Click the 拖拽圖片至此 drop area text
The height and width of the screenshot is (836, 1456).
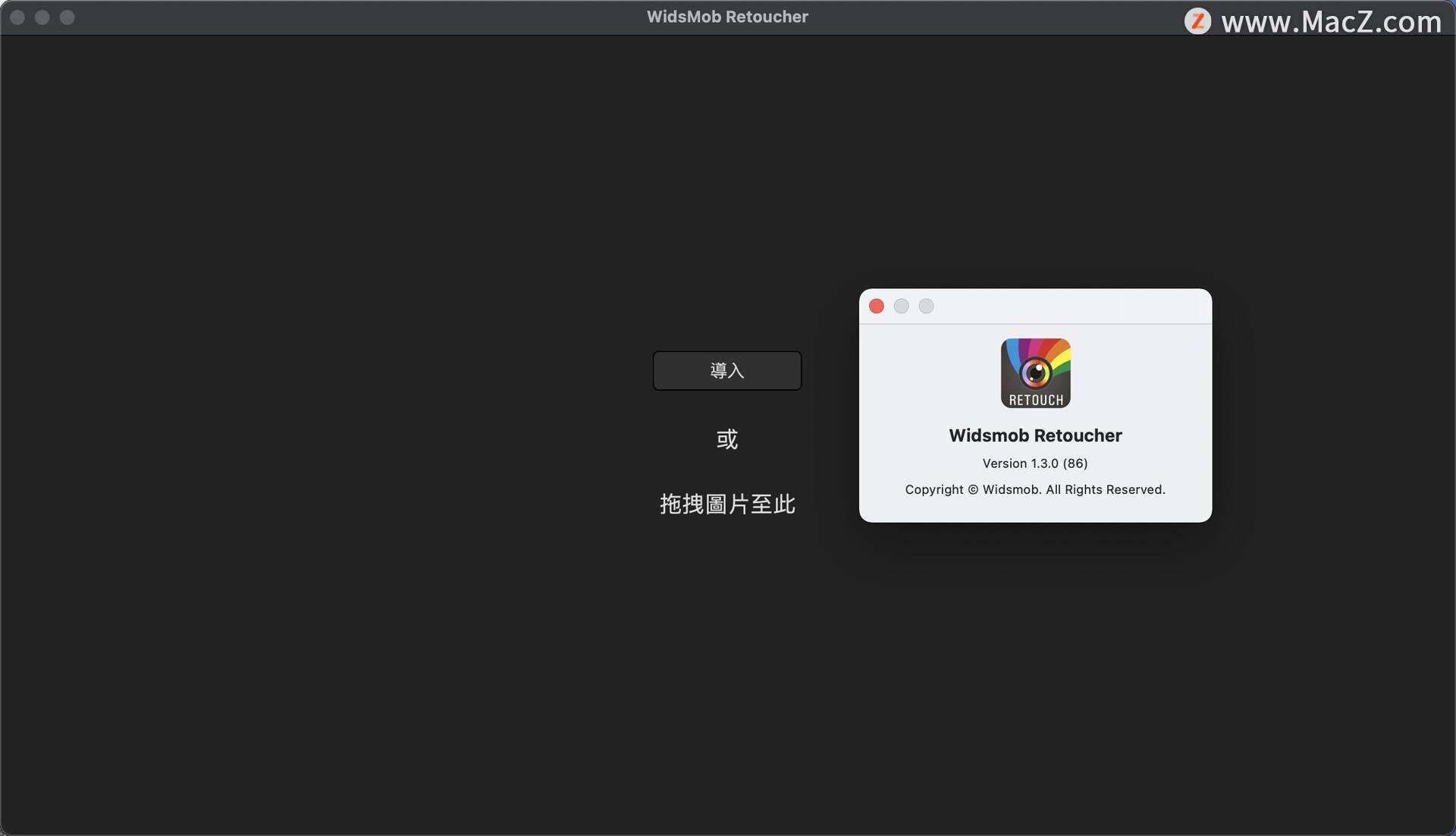click(x=727, y=504)
